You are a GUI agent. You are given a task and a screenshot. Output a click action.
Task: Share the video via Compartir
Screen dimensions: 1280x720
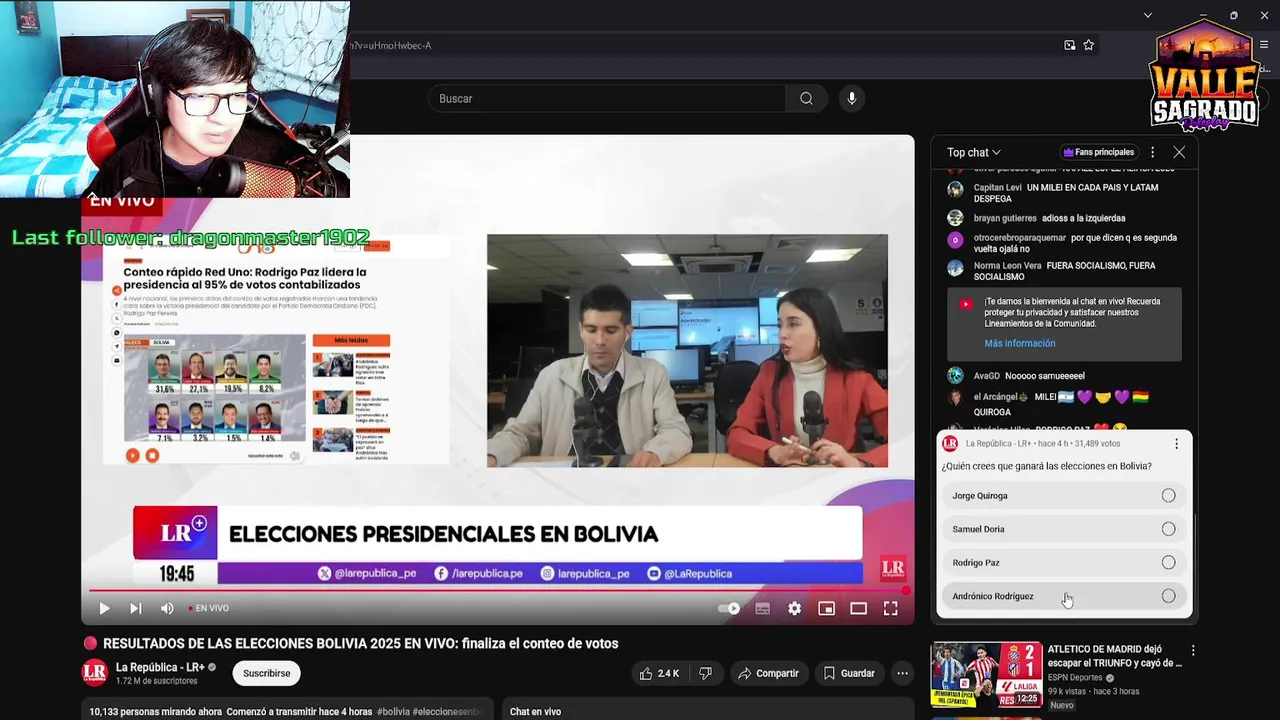coord(768,673)
